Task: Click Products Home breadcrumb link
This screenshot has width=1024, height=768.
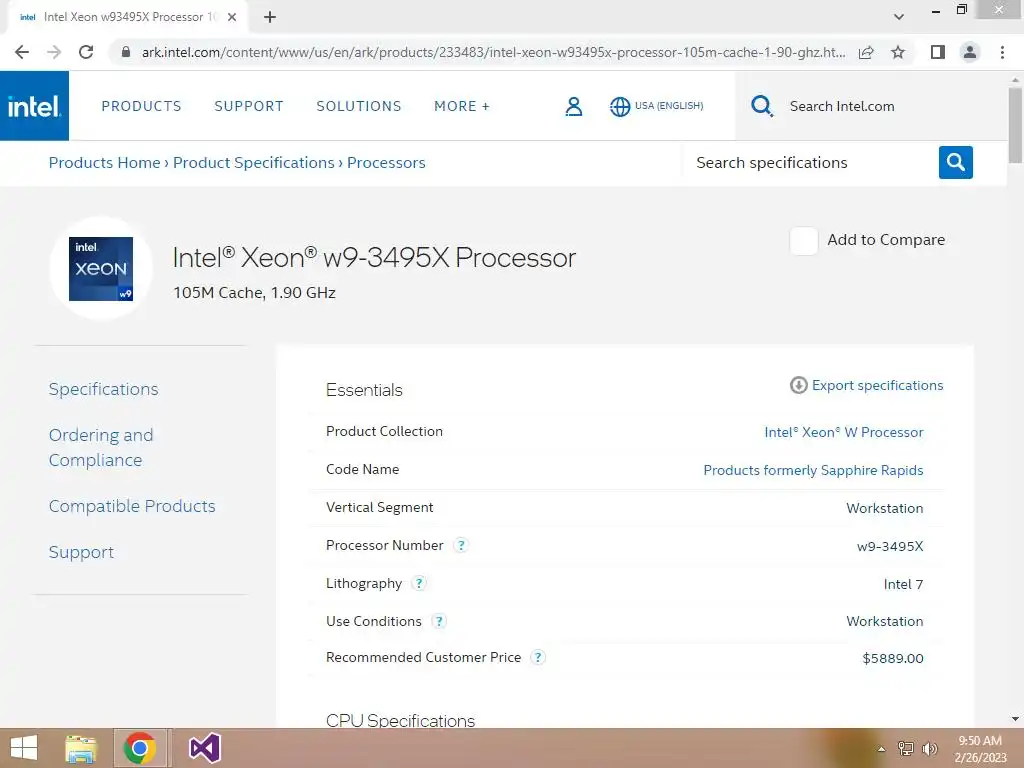Action: tap(104, 163)
